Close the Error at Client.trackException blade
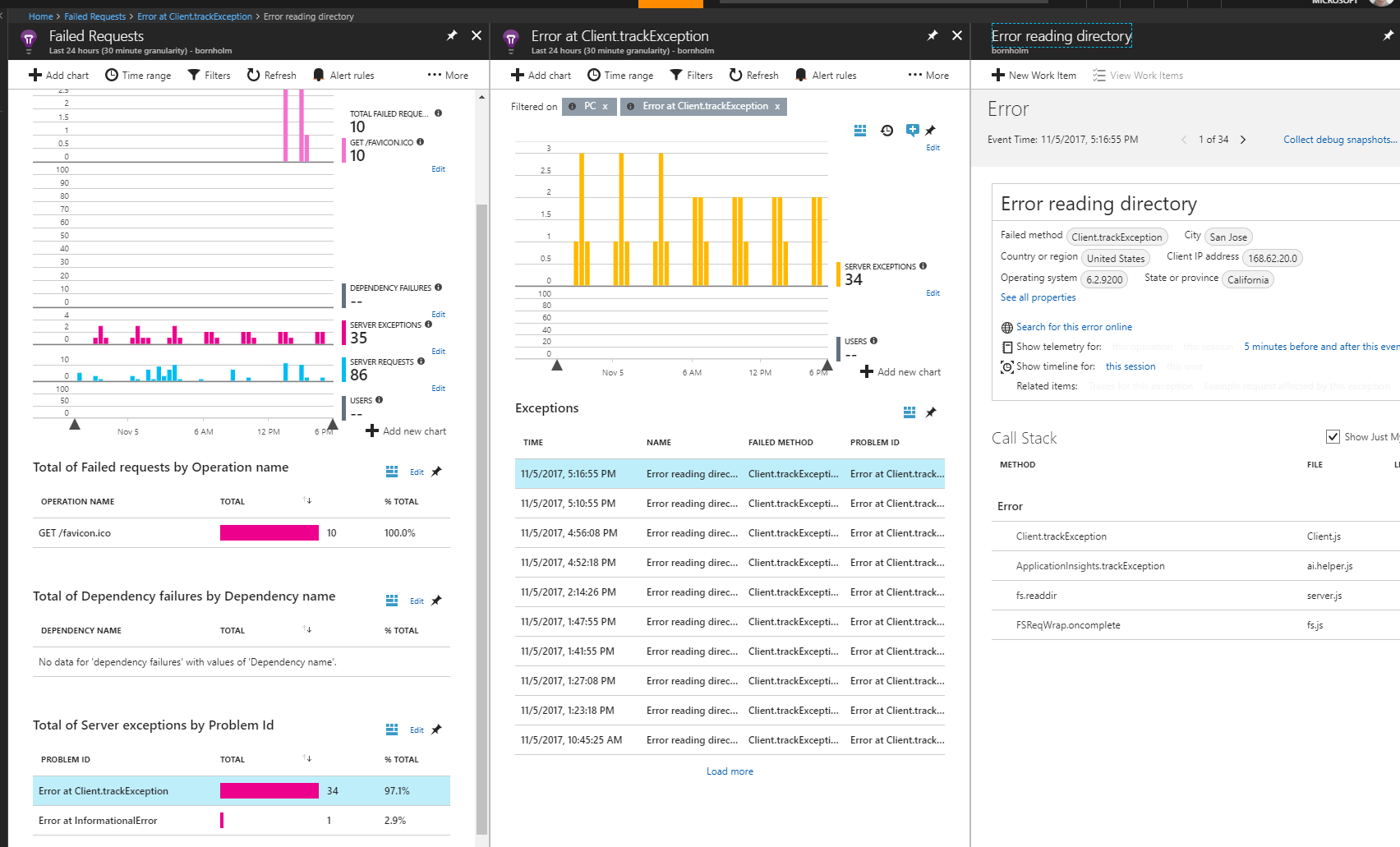This screenshot has height=847, width=1400. pos(957,35)
